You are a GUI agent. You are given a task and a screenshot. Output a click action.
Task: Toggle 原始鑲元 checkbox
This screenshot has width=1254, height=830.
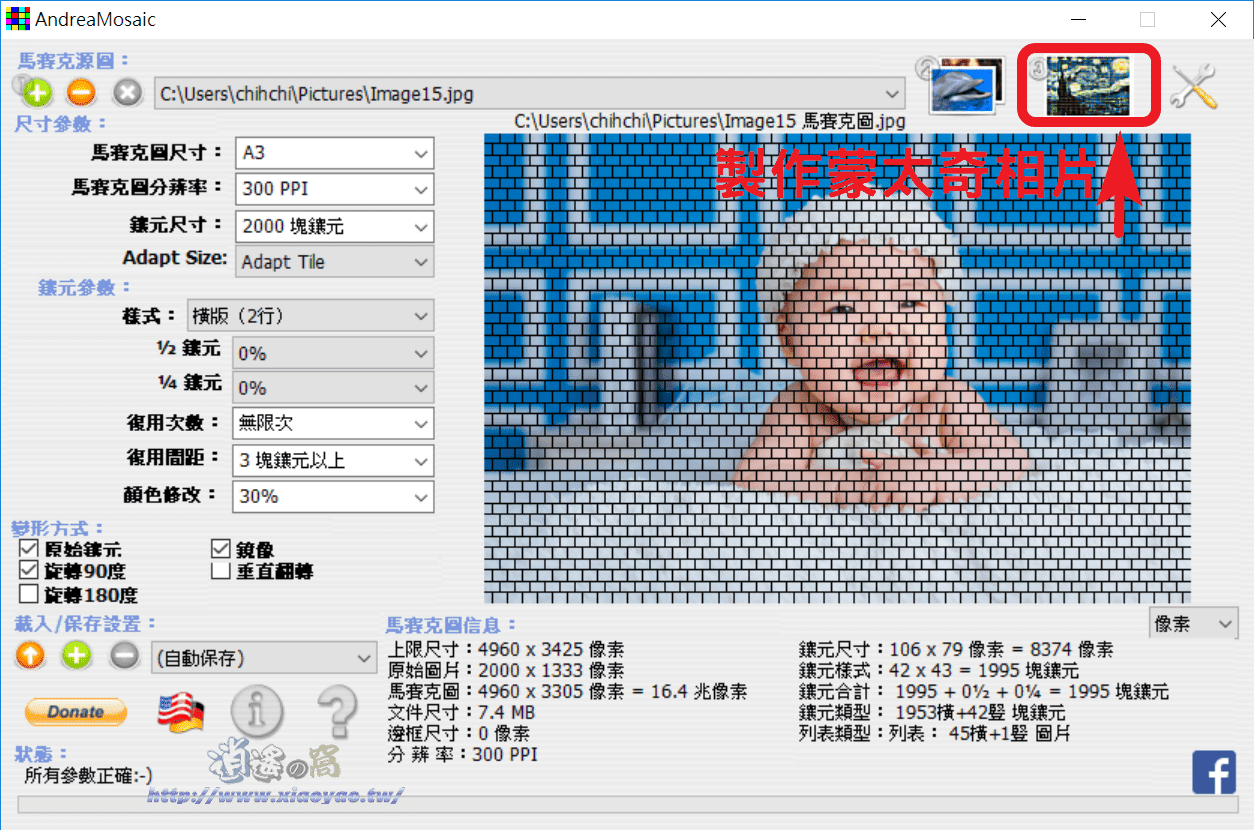point(28,550)
